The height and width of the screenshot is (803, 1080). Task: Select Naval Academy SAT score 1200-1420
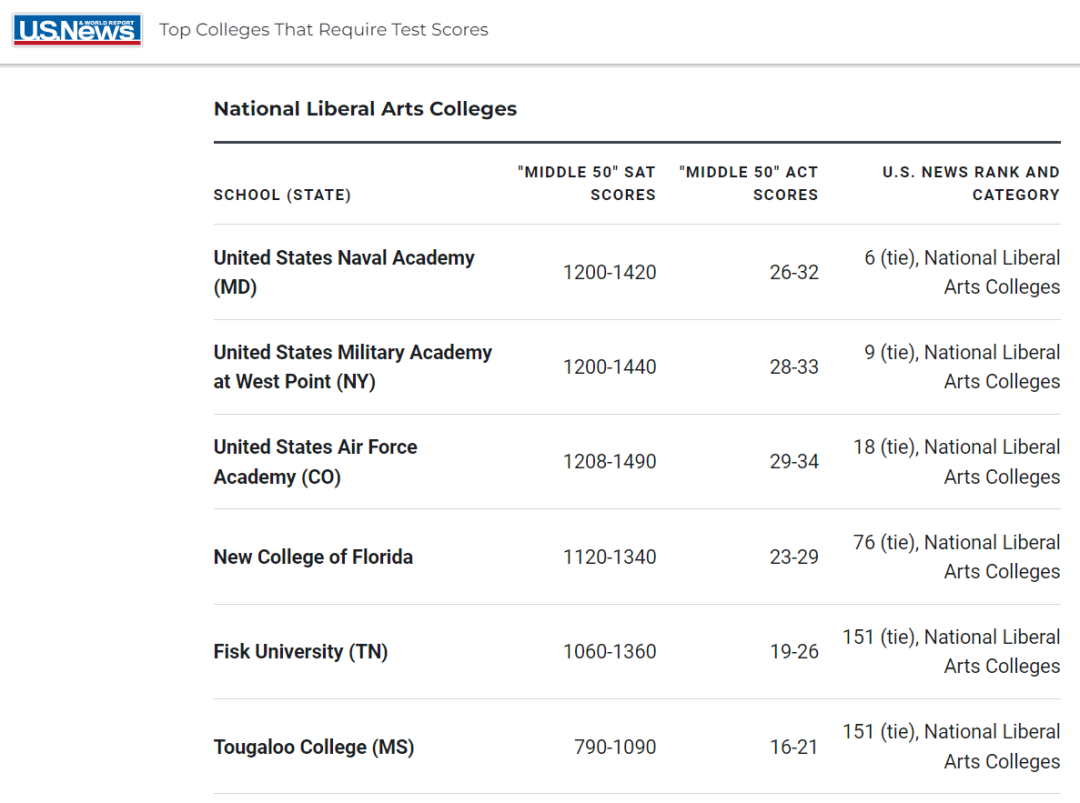click(x=610, y=273)
